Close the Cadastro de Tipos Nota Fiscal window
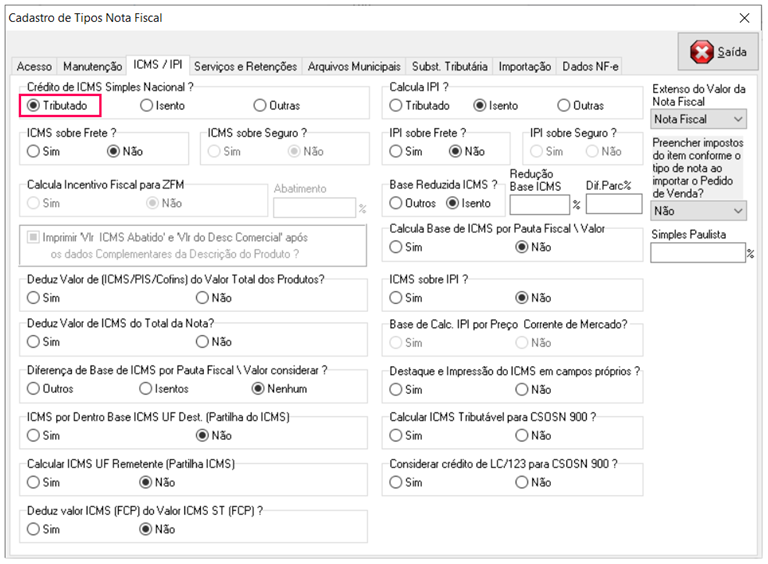The height and width of the screenshot is (564, 768). [743, 18]
